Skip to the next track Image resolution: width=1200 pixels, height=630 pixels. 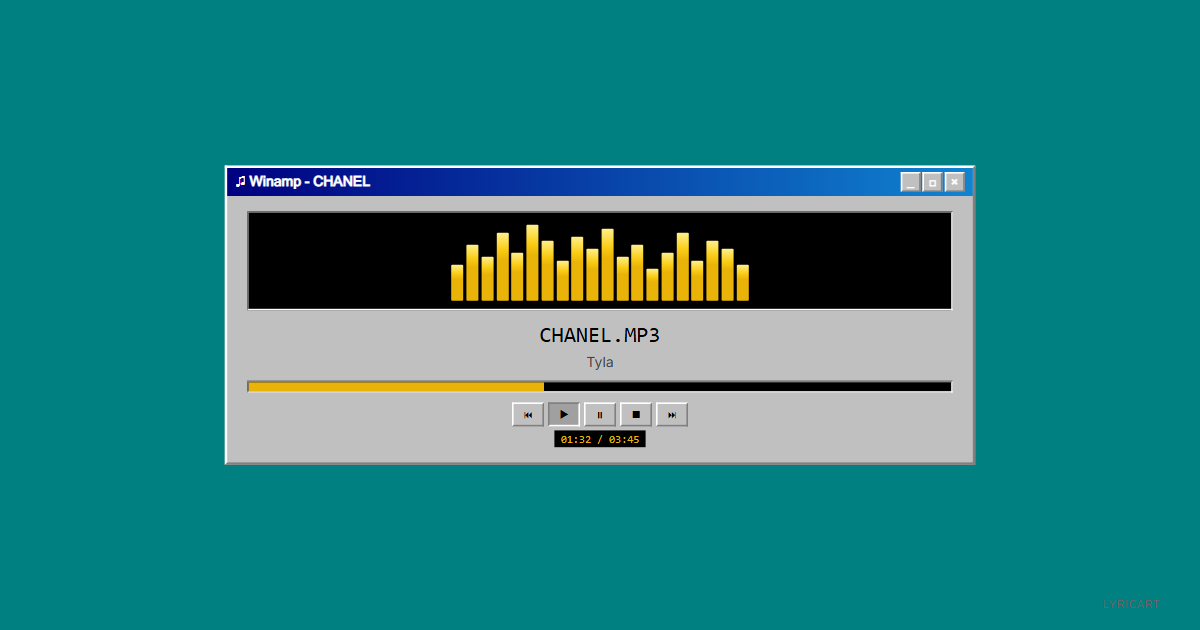[x=671, y=414]
